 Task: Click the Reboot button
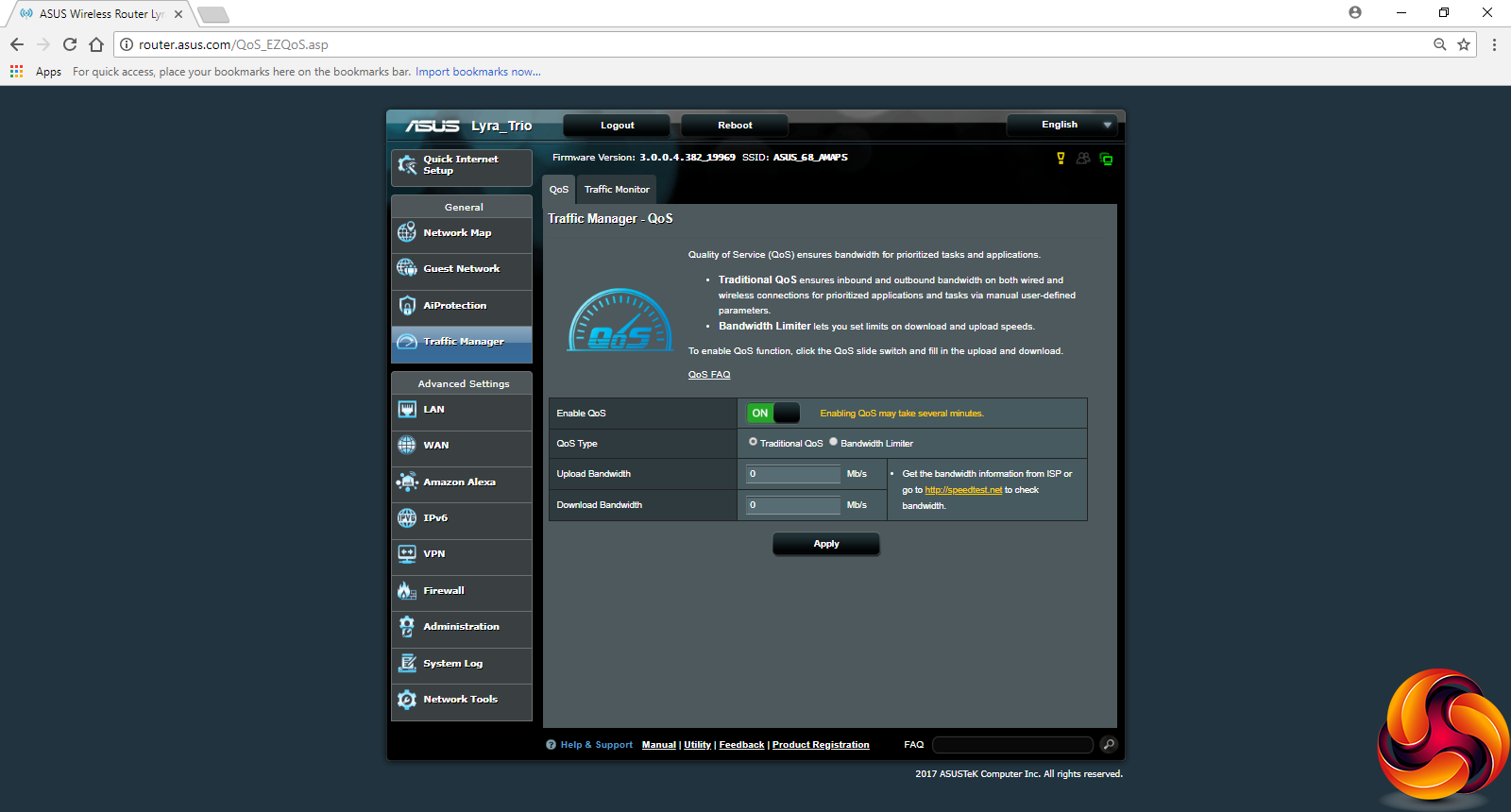[x=735, y=126]
